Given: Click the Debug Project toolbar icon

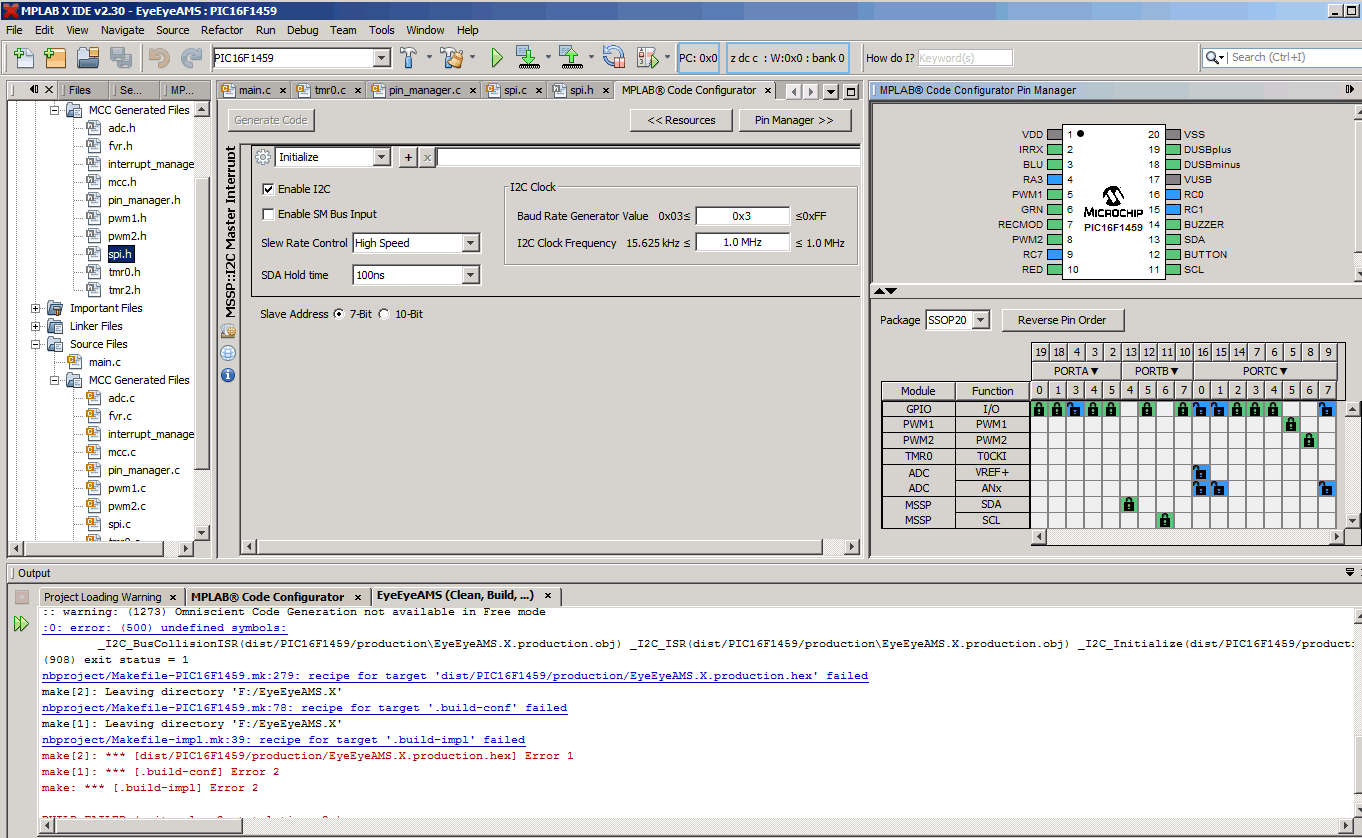Looking at the screenshot, I should click(x=646, y=58).
